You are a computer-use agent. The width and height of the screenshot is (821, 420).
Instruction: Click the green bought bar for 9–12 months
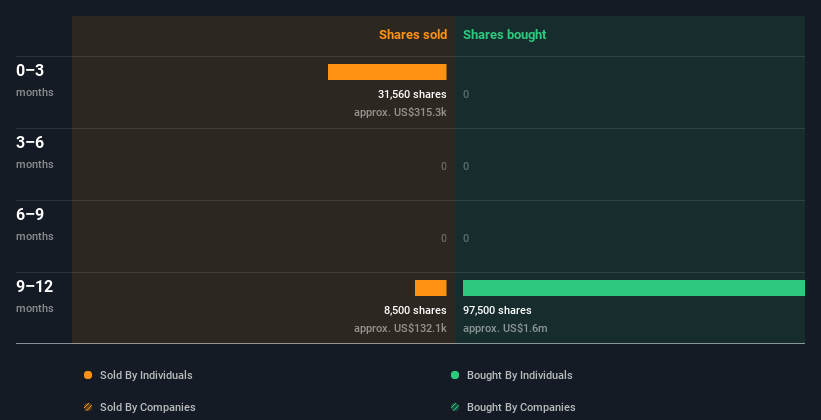tap(633, 288)
